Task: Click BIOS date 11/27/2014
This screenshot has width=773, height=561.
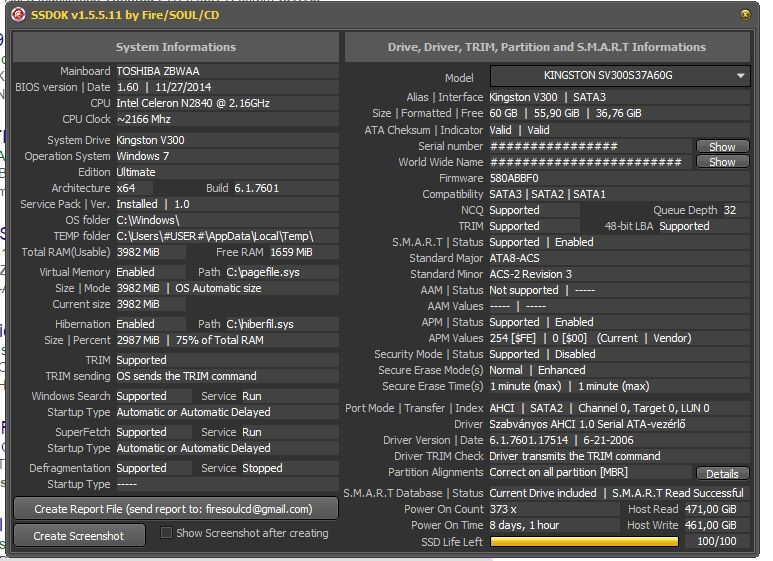Action: 183,87
